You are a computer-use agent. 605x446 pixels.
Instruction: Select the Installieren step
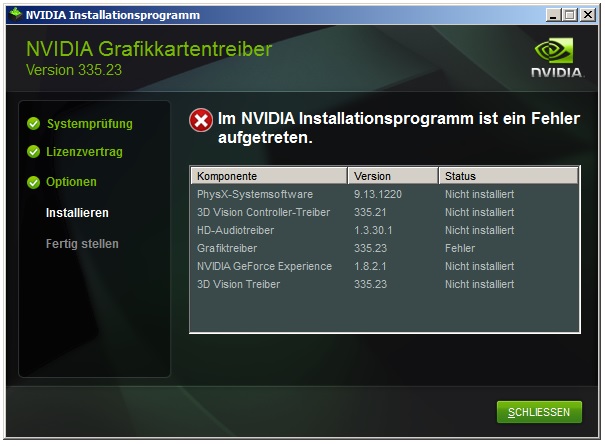77,213
